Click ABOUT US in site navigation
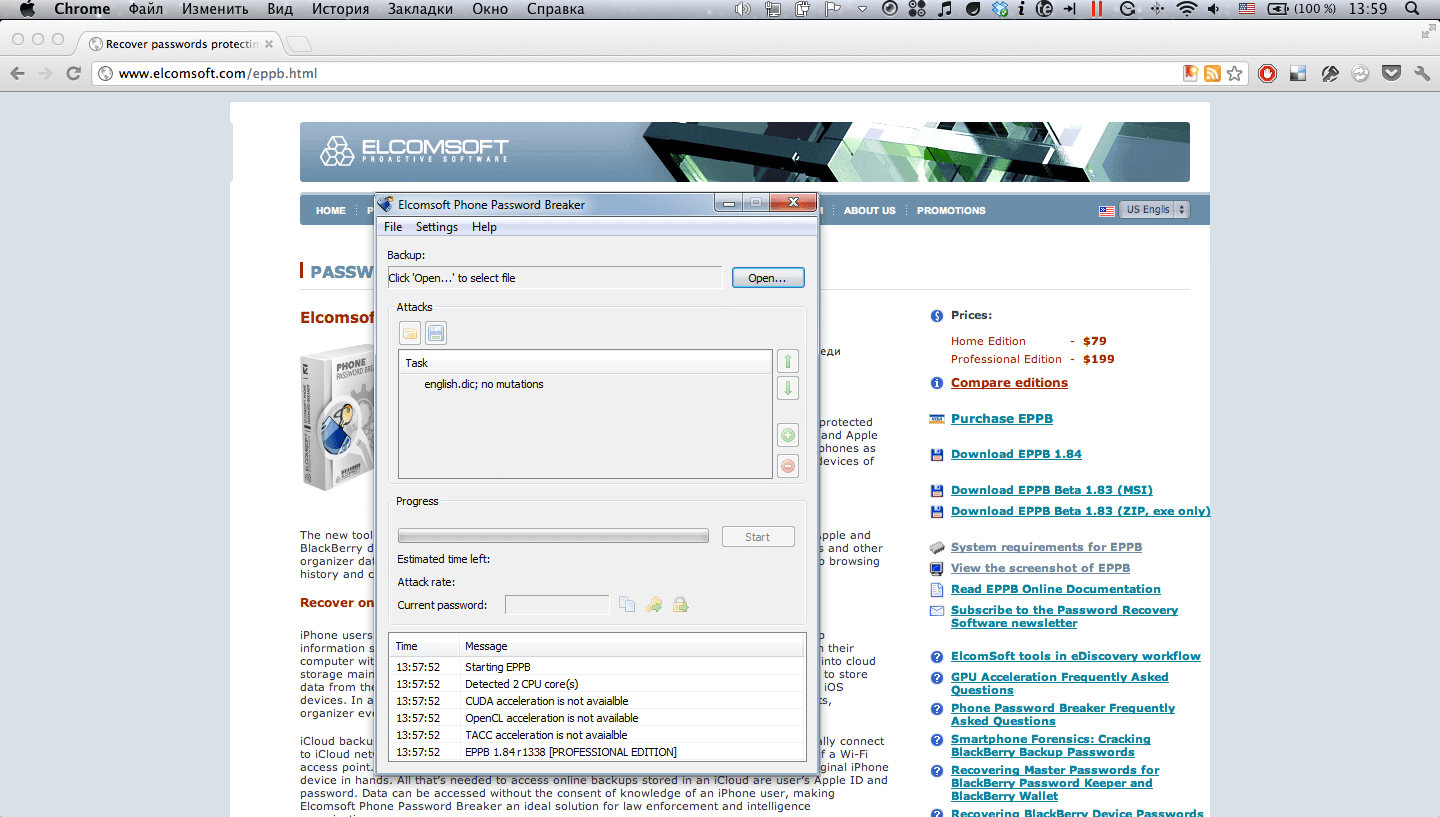The image size is (1440, 817). 869,211
